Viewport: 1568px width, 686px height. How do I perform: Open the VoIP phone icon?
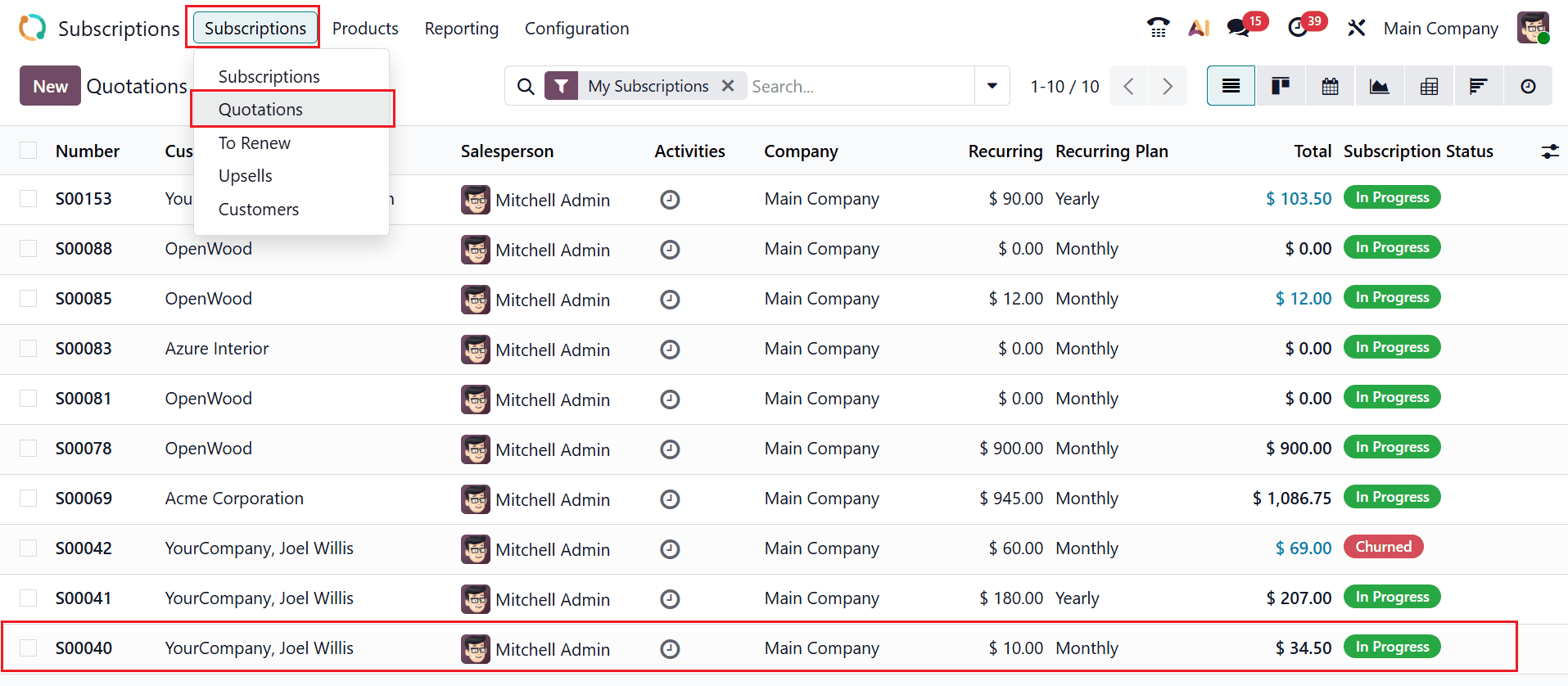click(x=1158, y=28)
